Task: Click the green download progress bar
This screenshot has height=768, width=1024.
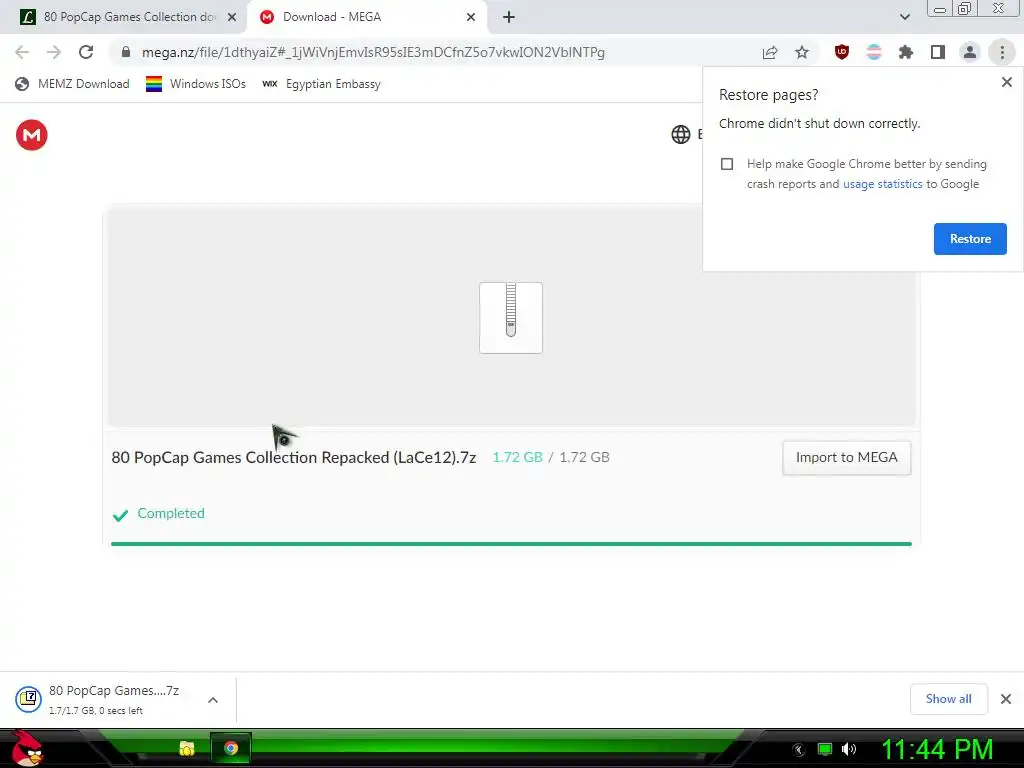Action: (511, 543)
